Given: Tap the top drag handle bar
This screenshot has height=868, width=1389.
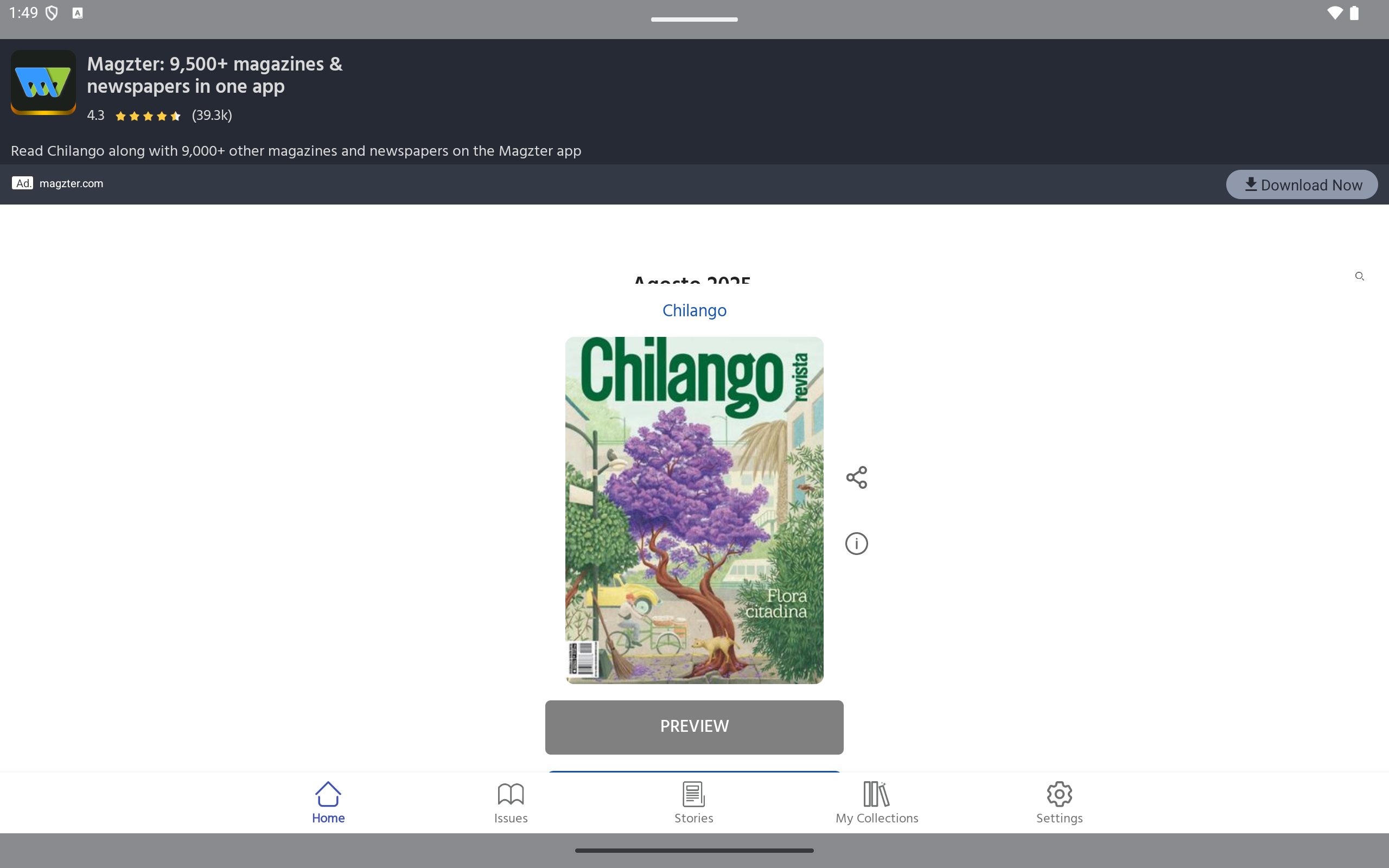Looking at the screenshot, I should tap(694, 20).
